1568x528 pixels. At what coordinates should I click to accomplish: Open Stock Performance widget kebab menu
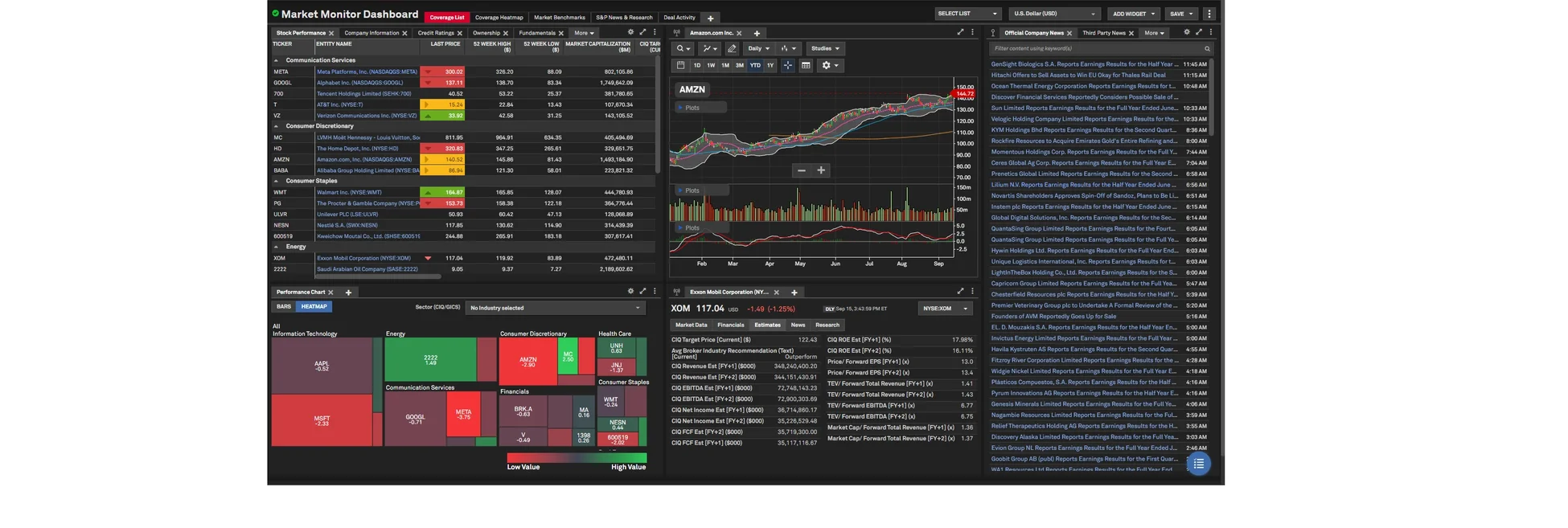tap(655, 32)
